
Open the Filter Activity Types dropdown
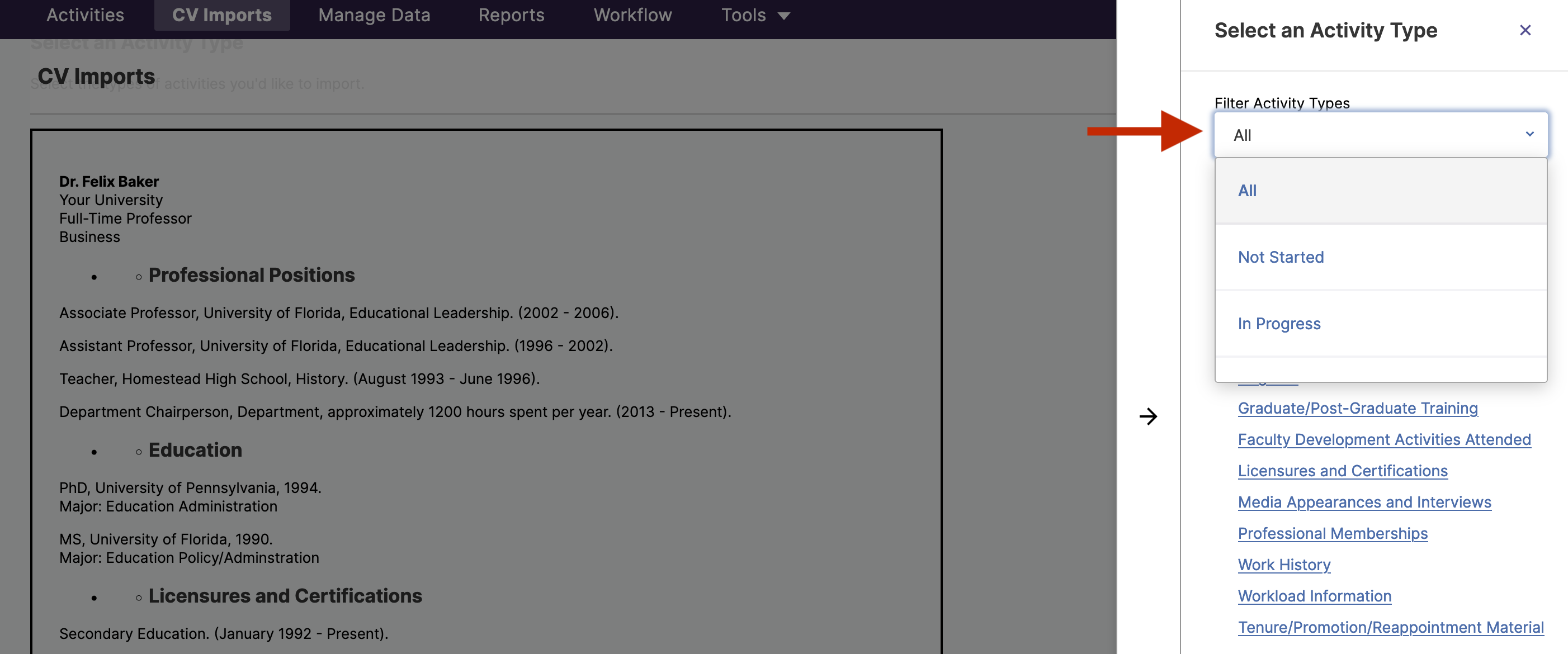click(x=1381, y=135)
